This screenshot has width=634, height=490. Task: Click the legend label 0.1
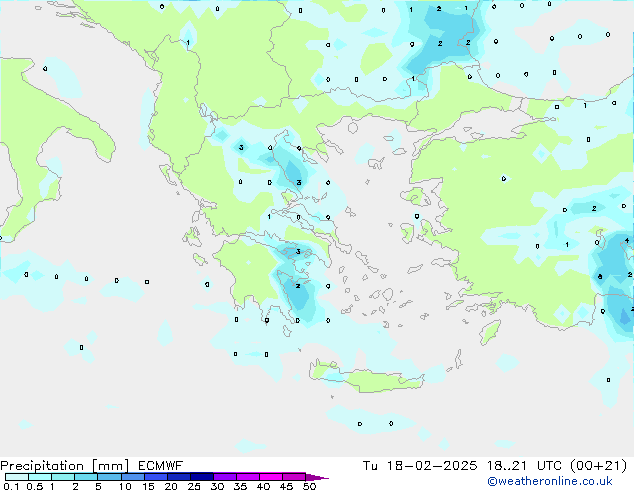pos(11,486)
